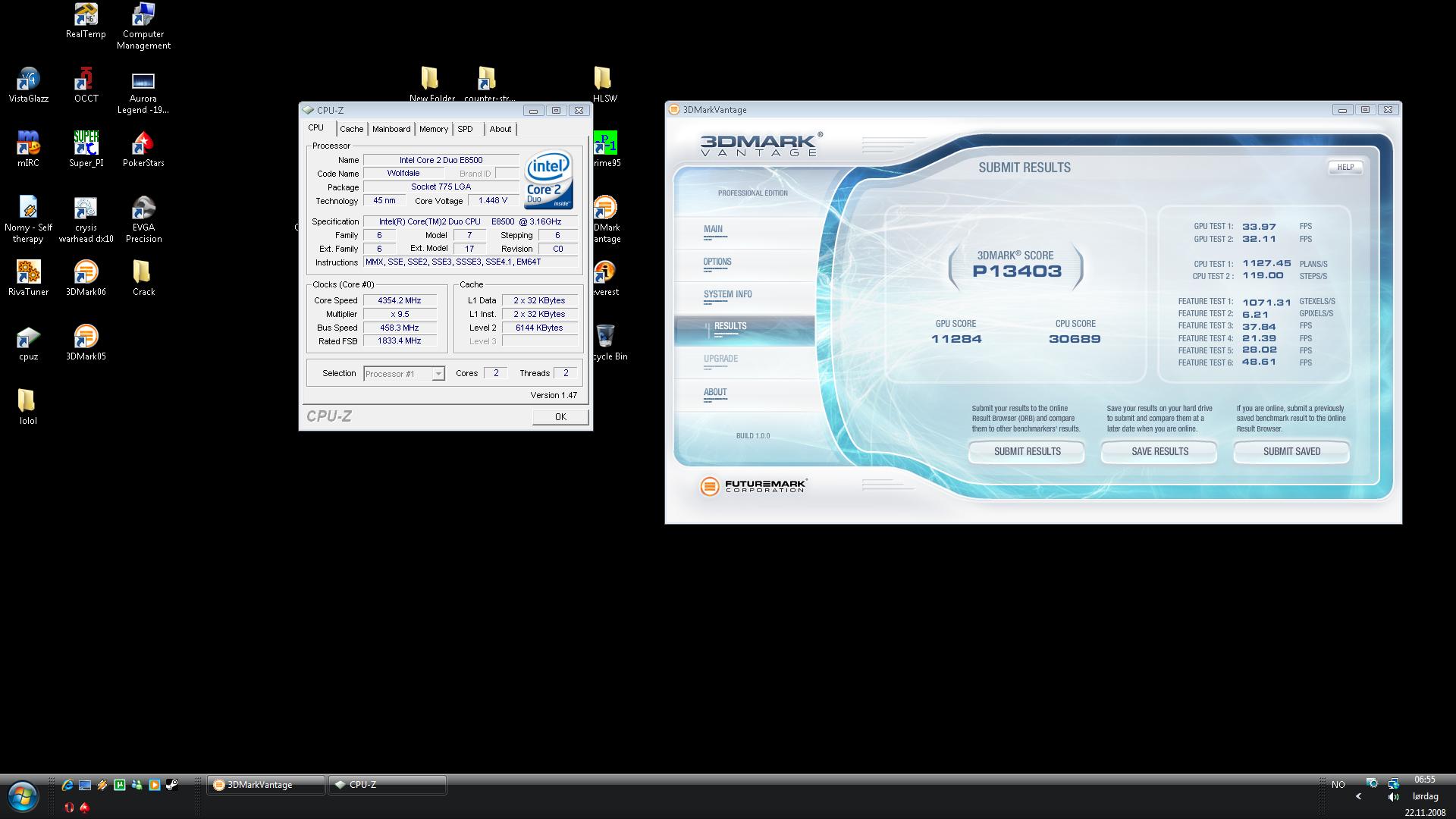Launch Opera from quick launch bar

68,808
